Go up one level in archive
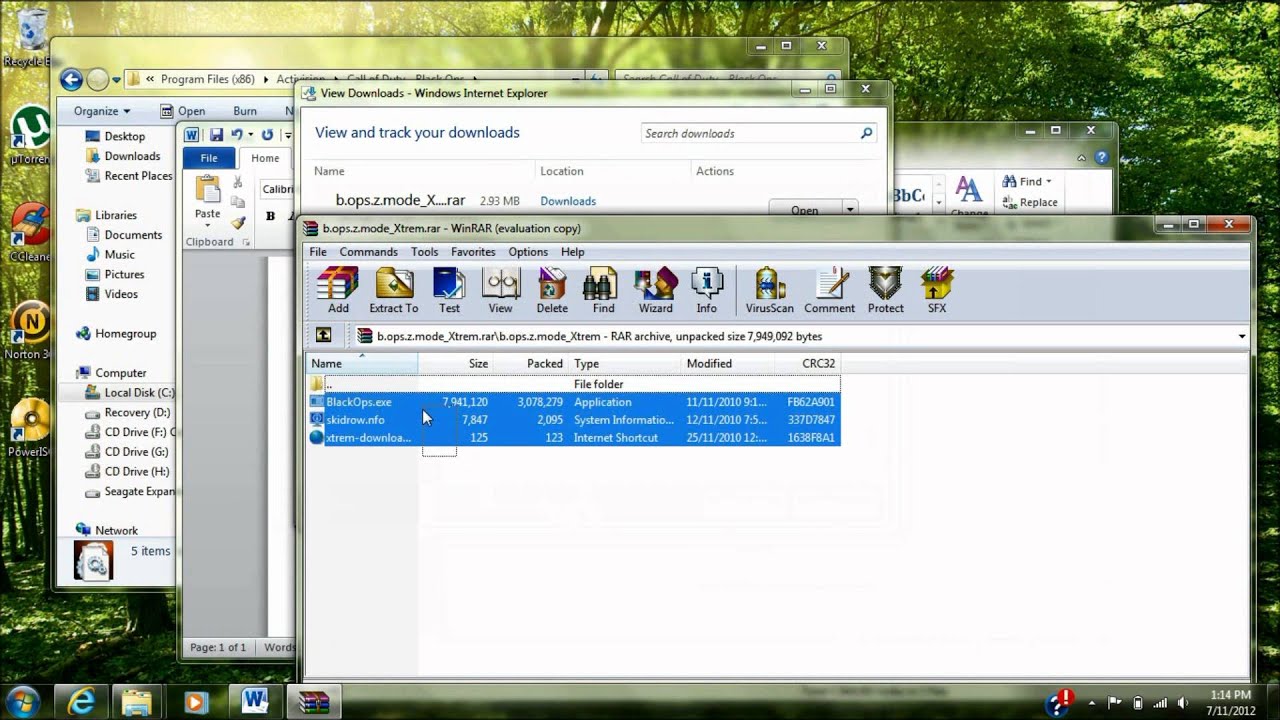Image resolution: width=1280 pixels, height=720 pixels. tap(323, 336)
